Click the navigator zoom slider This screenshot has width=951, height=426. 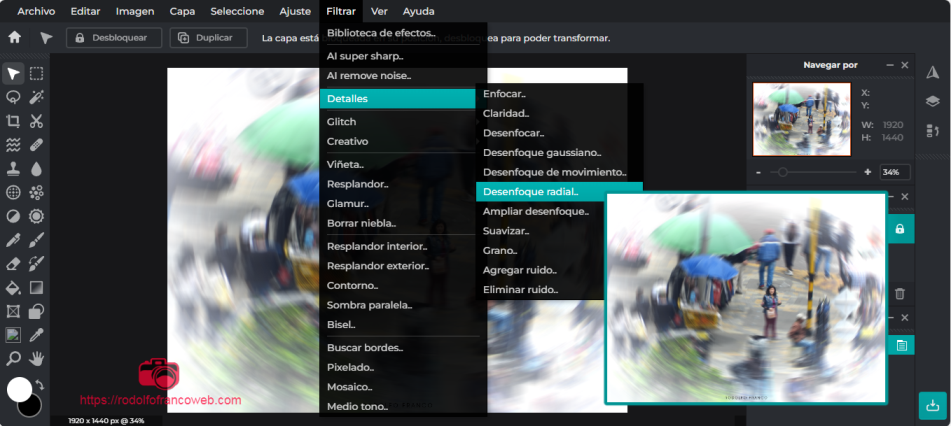[782, 172]
